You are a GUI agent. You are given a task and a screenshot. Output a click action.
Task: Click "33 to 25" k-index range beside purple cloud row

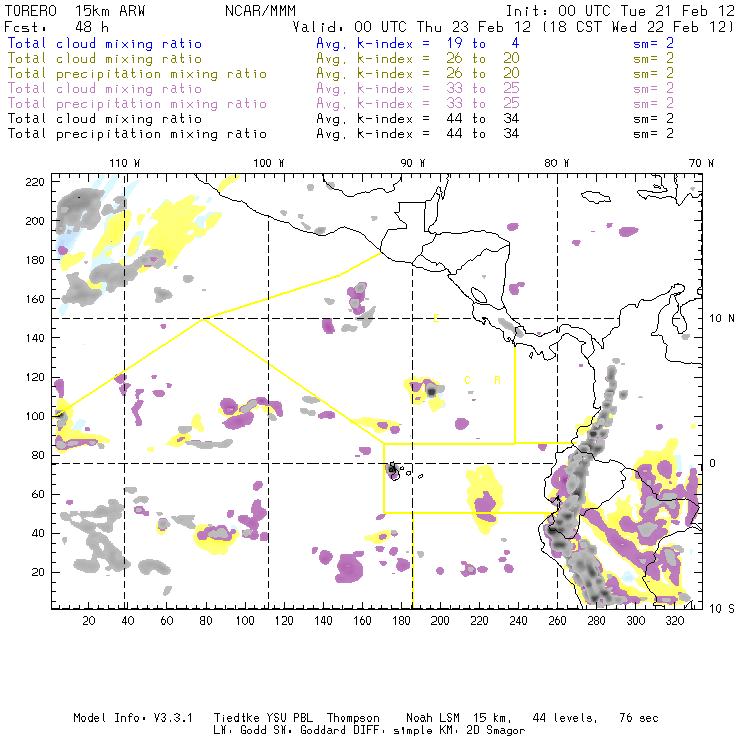[483, 89]
